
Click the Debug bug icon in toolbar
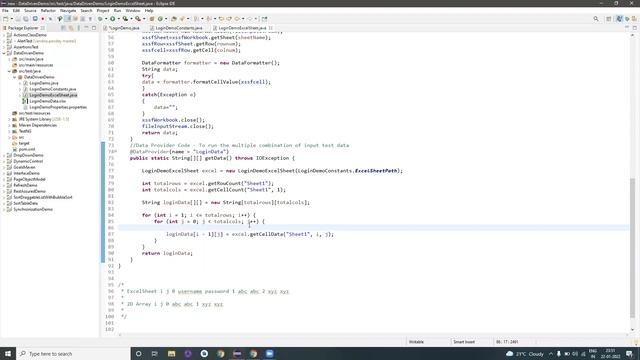100,19
